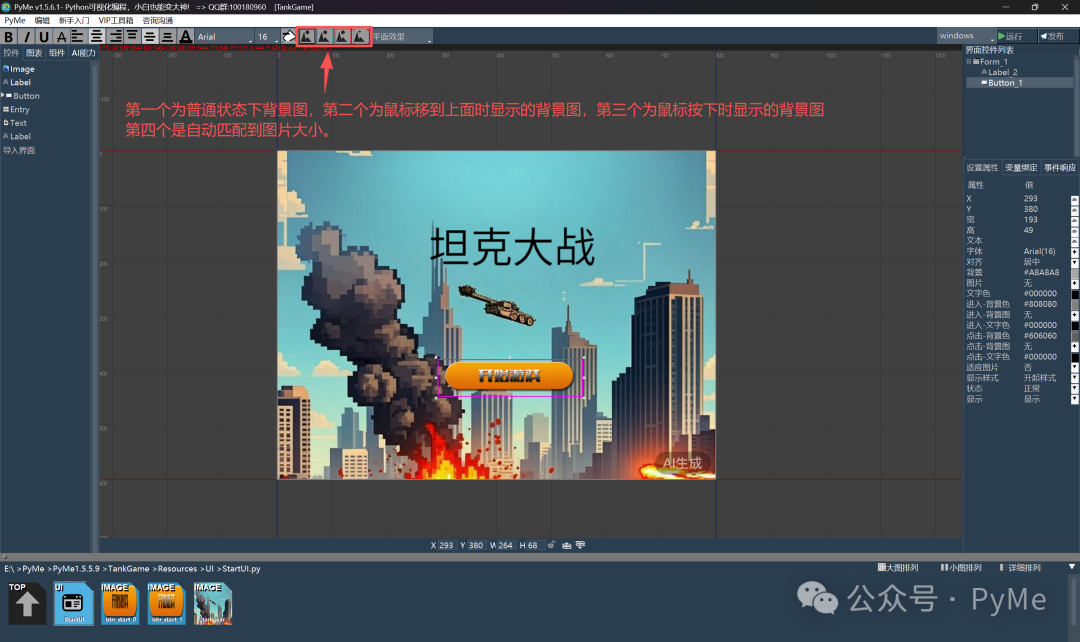Open the 编辑 menu
Image resolution: width=1080 pixels, height=642 pixels.
(x=42, y=21)
